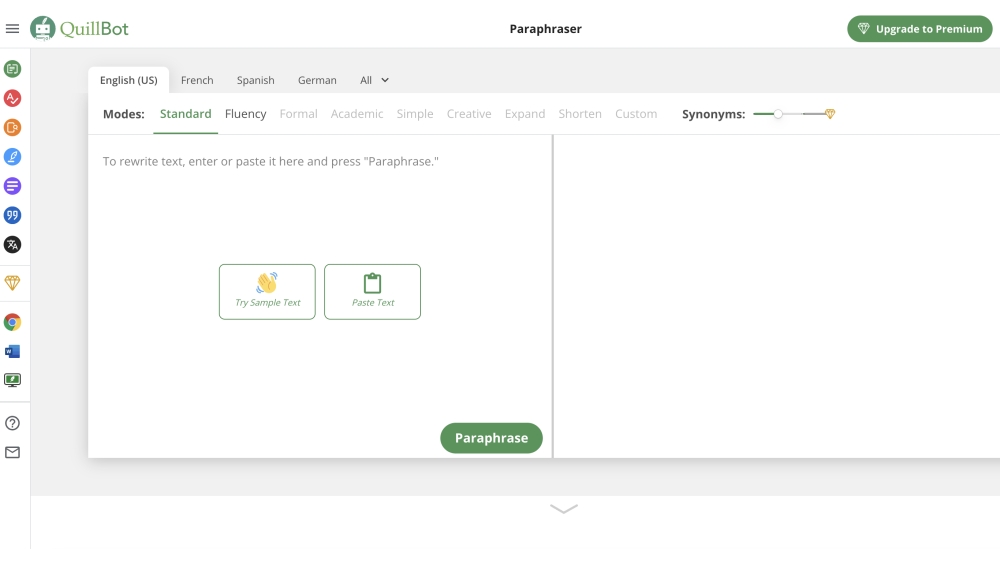Select the Shorten mode
Image resolution: width=1000 pixels, height=563 pixels.
tap(580, 114)
